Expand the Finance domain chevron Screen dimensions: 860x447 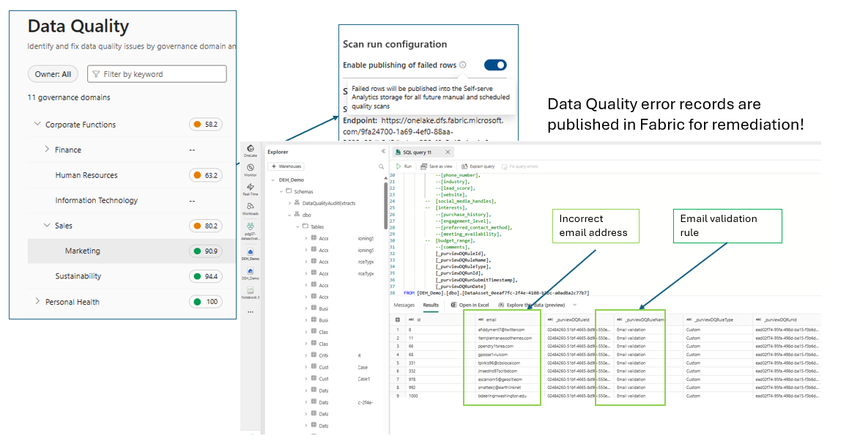(x=47, y=149)
